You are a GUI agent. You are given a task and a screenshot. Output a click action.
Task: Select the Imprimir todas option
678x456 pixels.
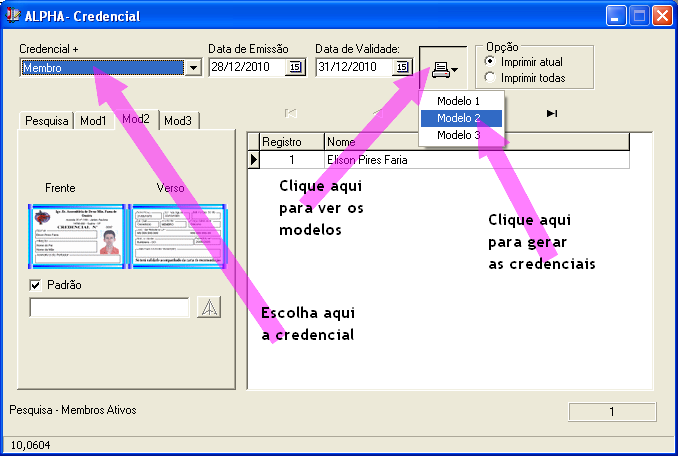pos(489,77)
